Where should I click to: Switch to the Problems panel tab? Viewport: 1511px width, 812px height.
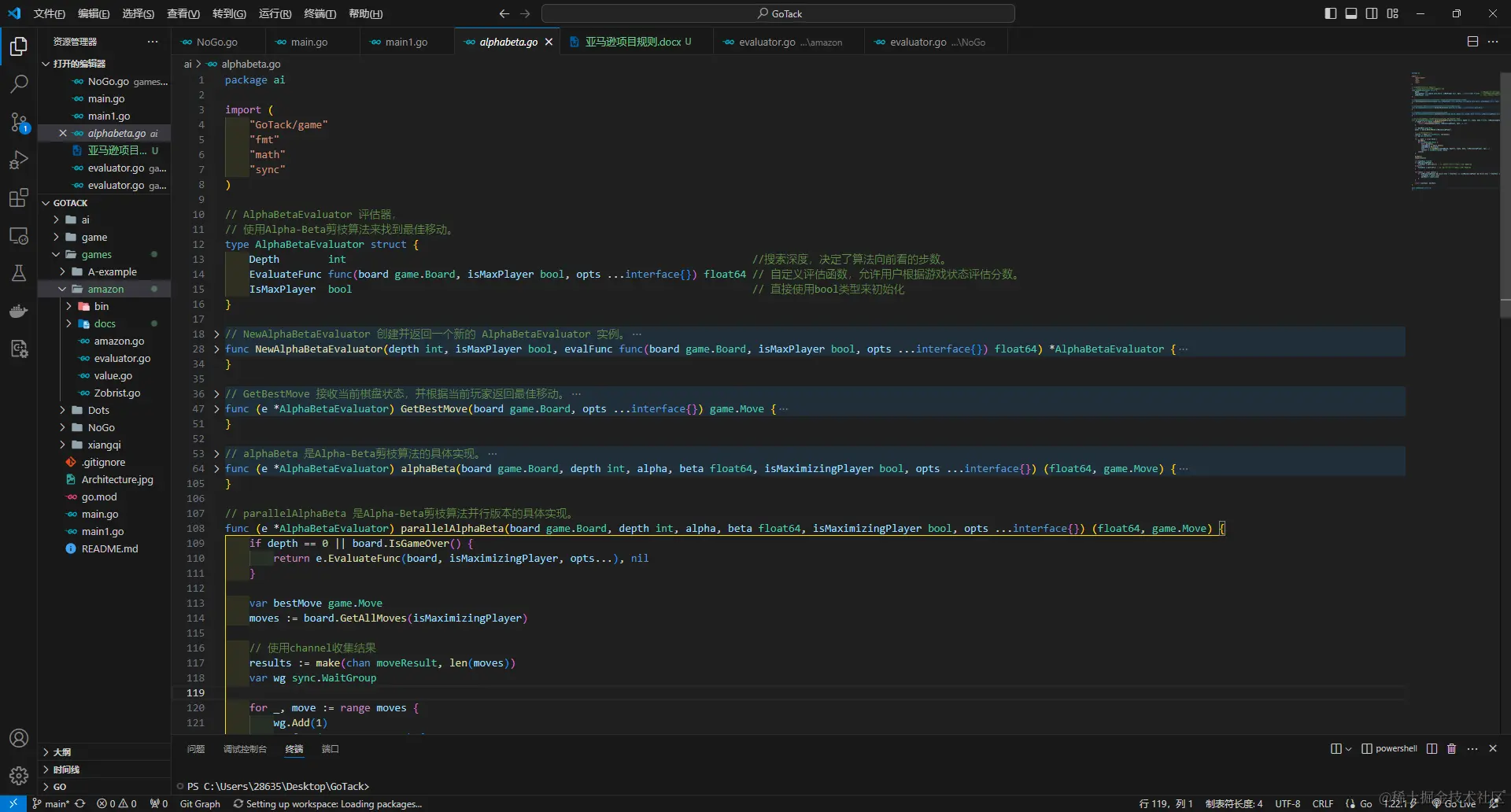pyautogui.click(x=196, y=749)
